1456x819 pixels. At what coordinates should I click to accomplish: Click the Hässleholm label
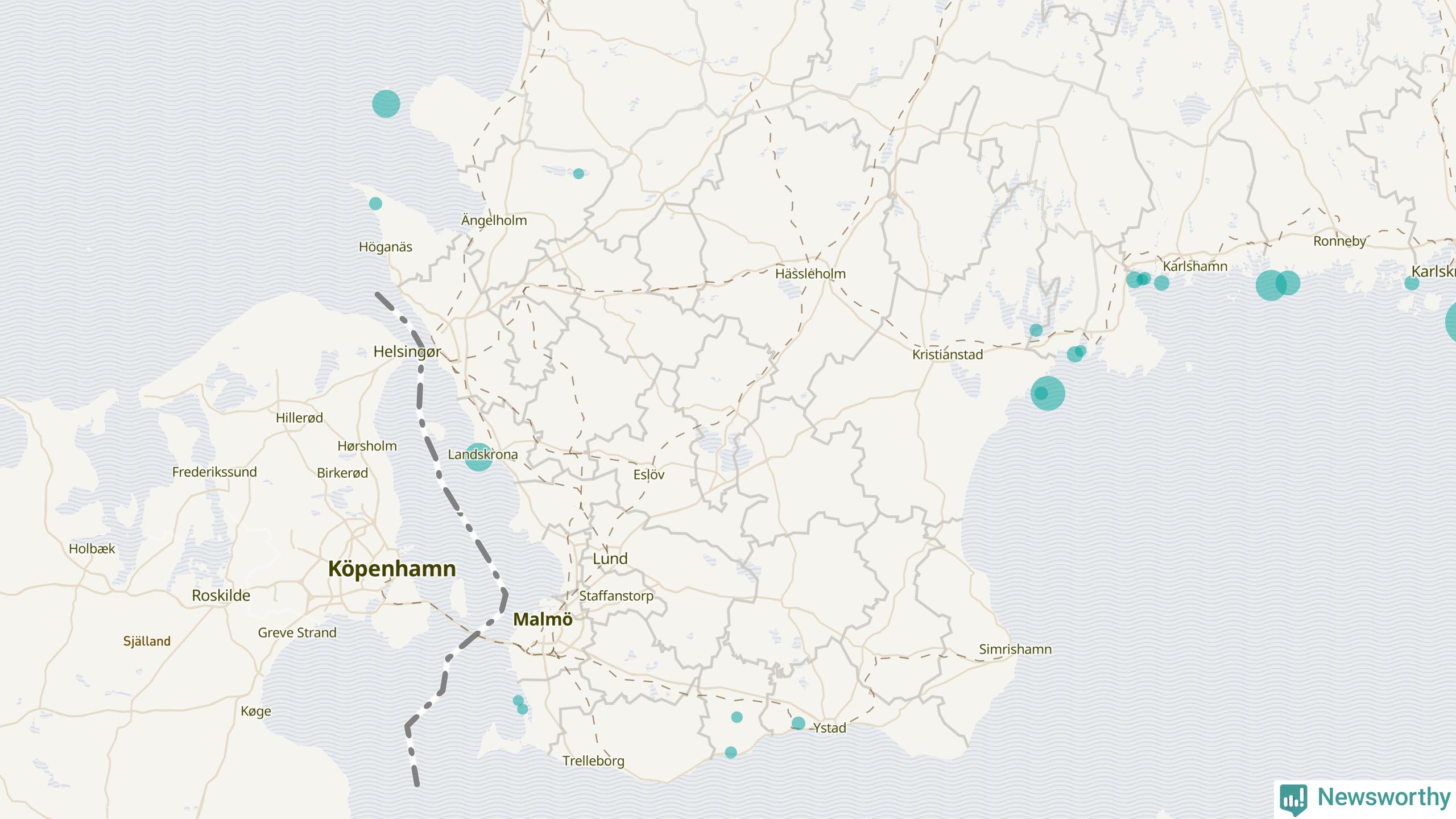tap(810, 274)
